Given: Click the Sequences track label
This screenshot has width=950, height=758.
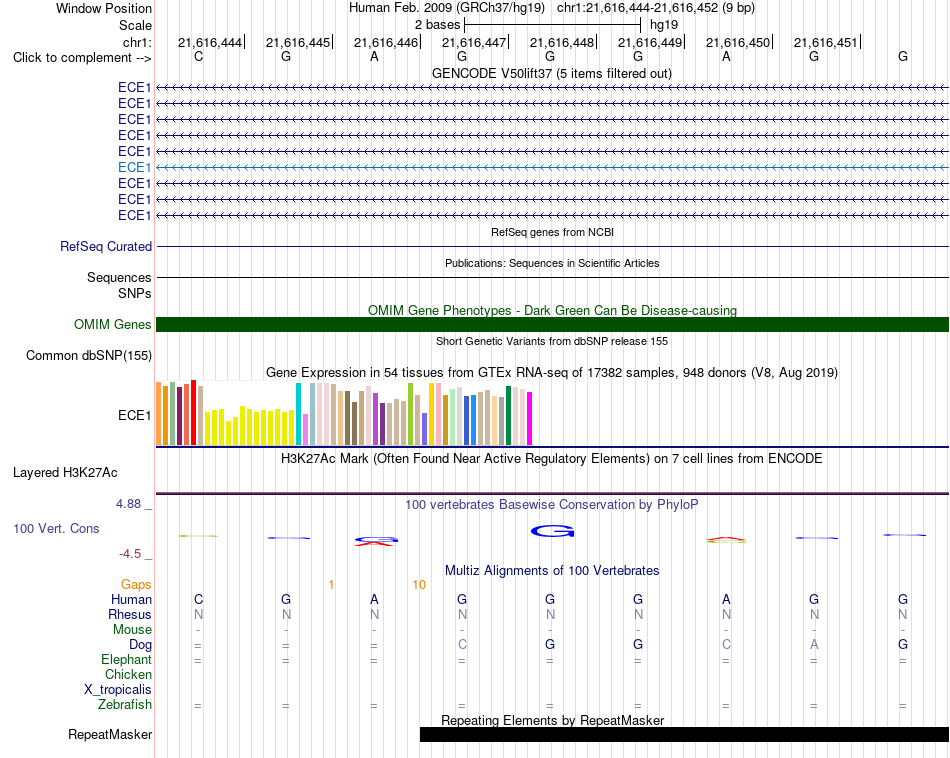Looking at the screenshot, I should pos(119,278).
